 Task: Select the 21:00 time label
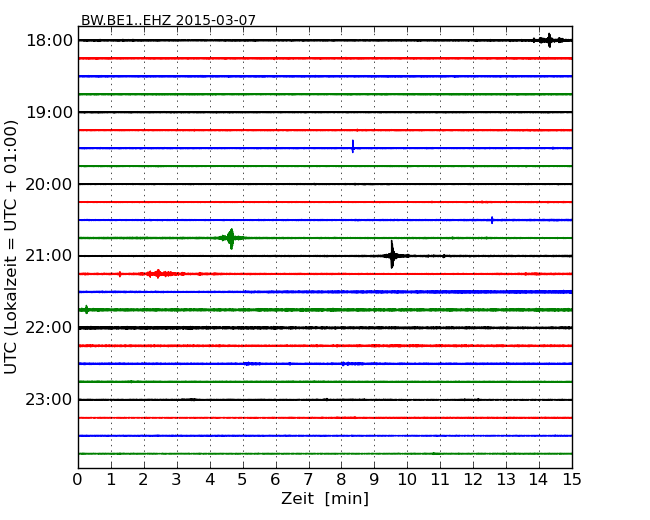(49, 256)
